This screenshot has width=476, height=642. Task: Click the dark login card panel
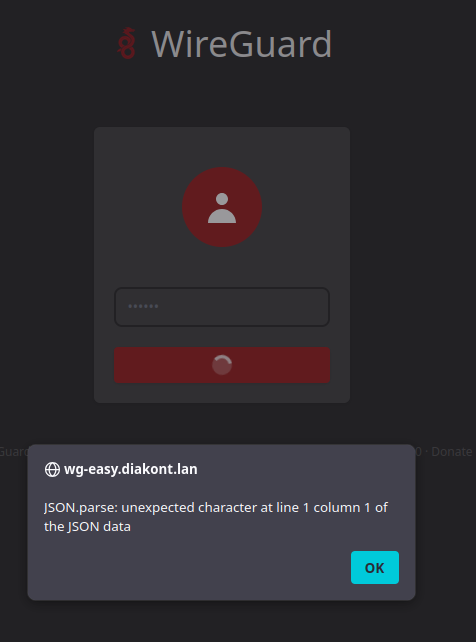pos(222,265)
